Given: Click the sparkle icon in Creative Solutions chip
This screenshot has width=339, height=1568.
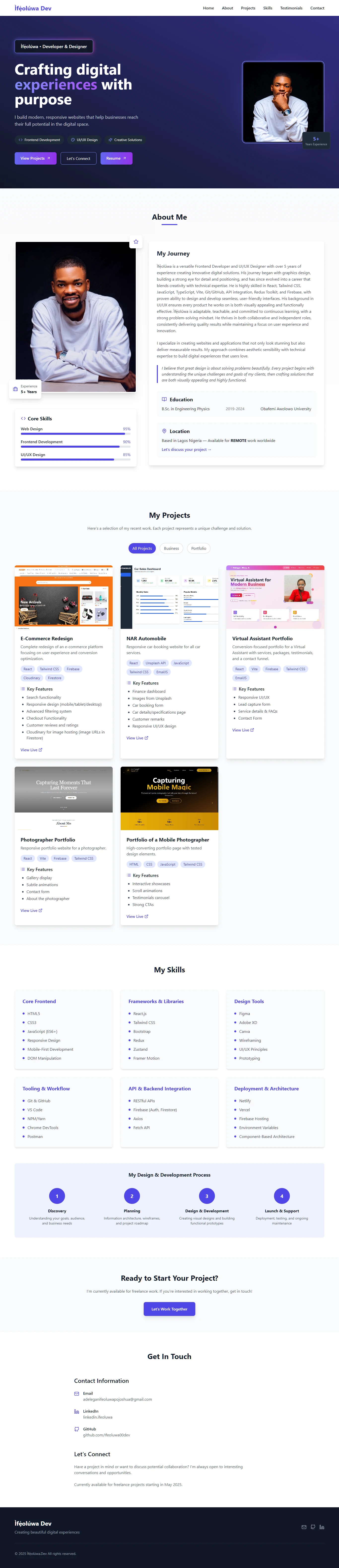Looking at the screenshot, I should [110, 140].
